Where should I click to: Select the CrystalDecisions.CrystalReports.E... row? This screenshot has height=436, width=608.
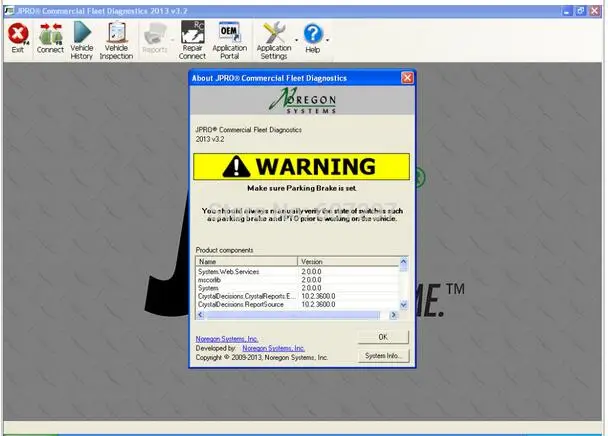point(297,296)
